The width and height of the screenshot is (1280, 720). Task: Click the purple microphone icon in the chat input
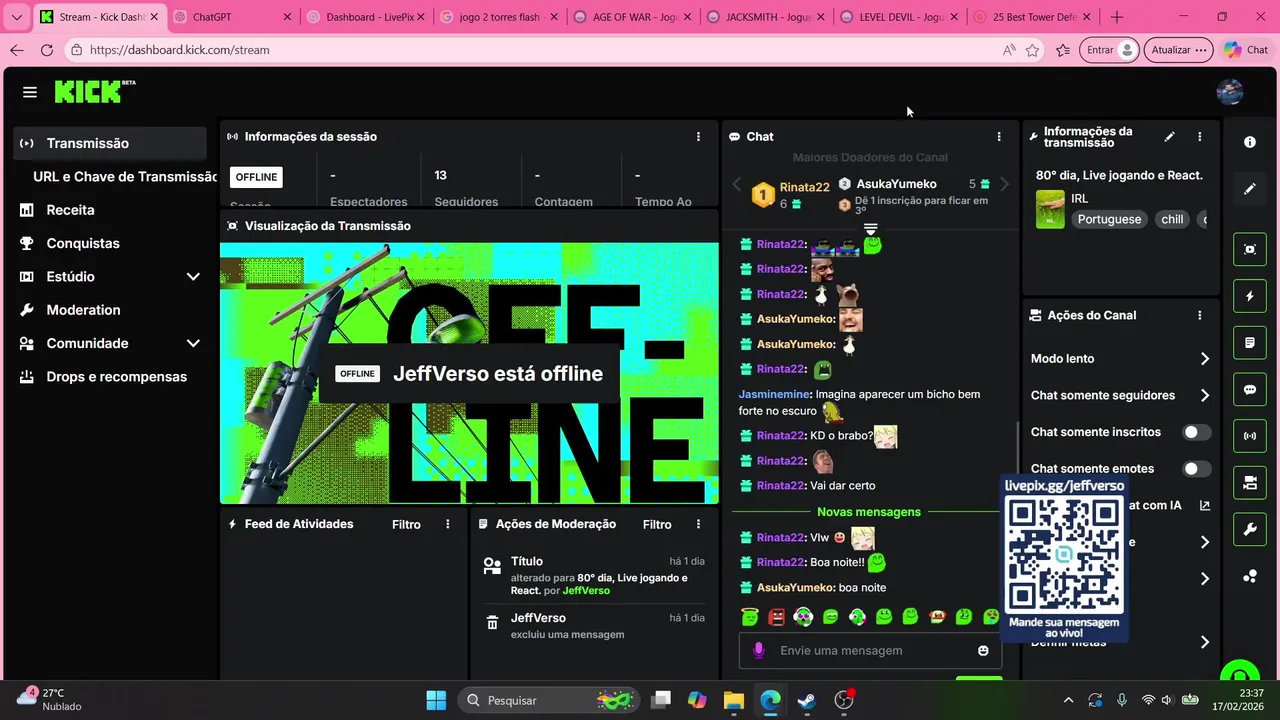(x=758, y=650)
